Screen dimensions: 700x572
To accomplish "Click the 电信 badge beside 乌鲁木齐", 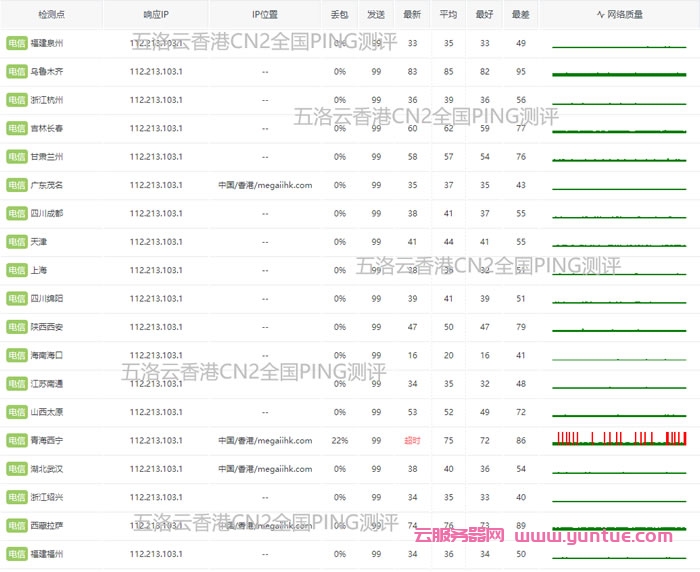I will tap(16, 72).
